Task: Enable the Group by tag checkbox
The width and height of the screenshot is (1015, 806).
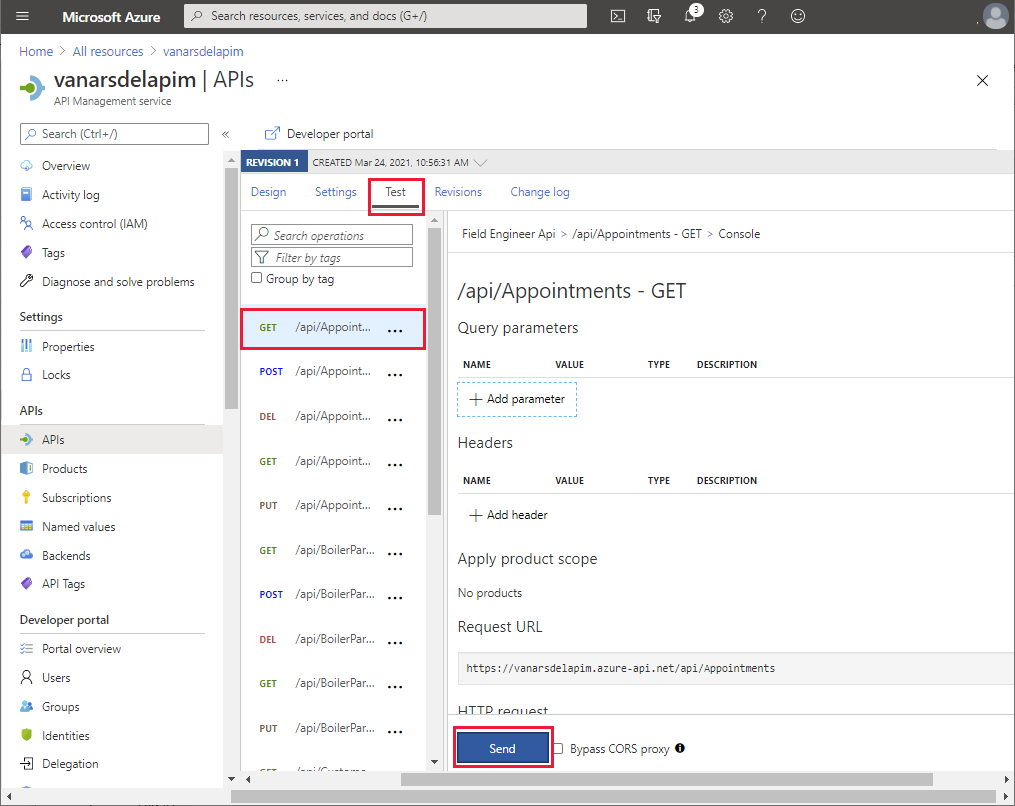Action: pos(256,278)
